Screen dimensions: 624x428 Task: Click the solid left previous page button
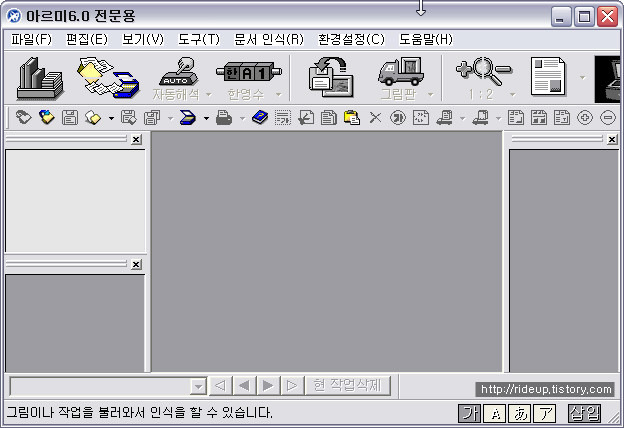(x=244, y=385)
